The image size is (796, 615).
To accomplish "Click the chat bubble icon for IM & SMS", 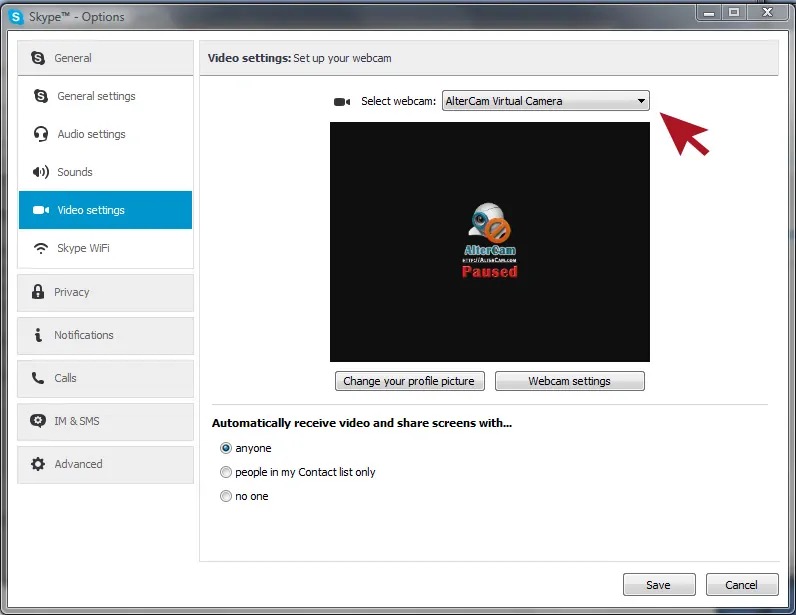I will point(38,421).
